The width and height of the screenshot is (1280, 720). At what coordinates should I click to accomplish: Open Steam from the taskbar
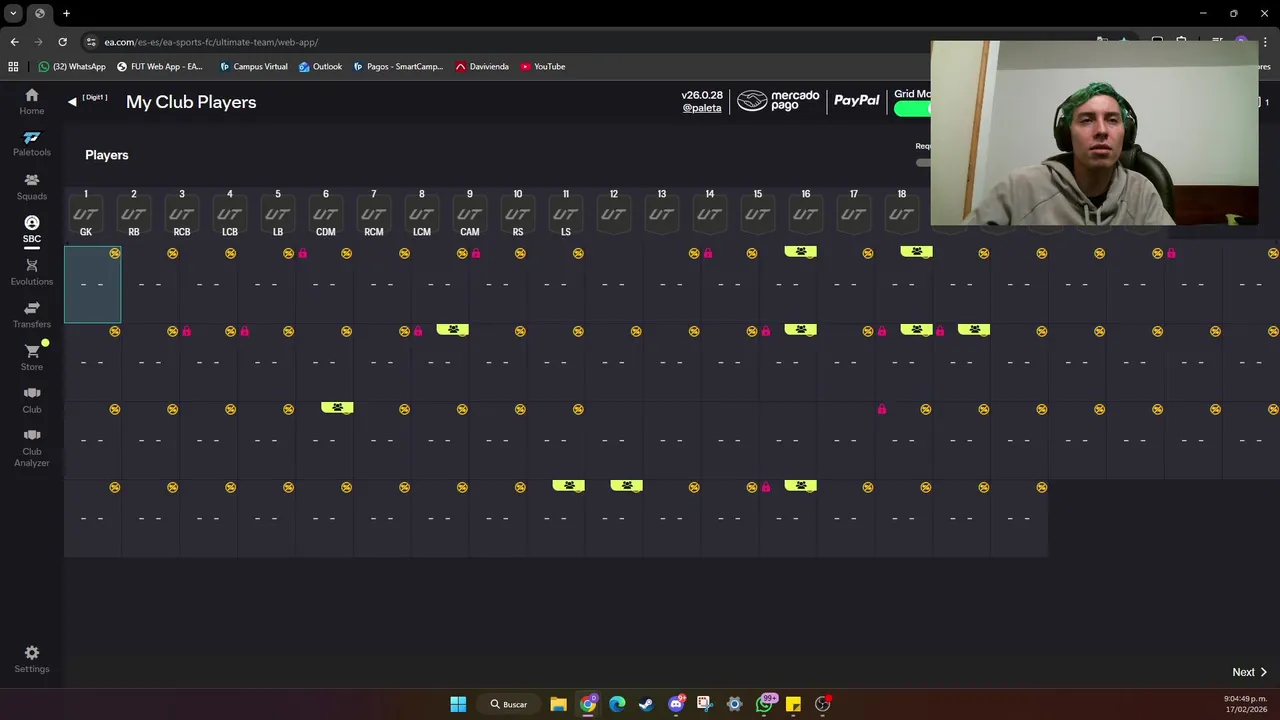[x=646, y=704]
